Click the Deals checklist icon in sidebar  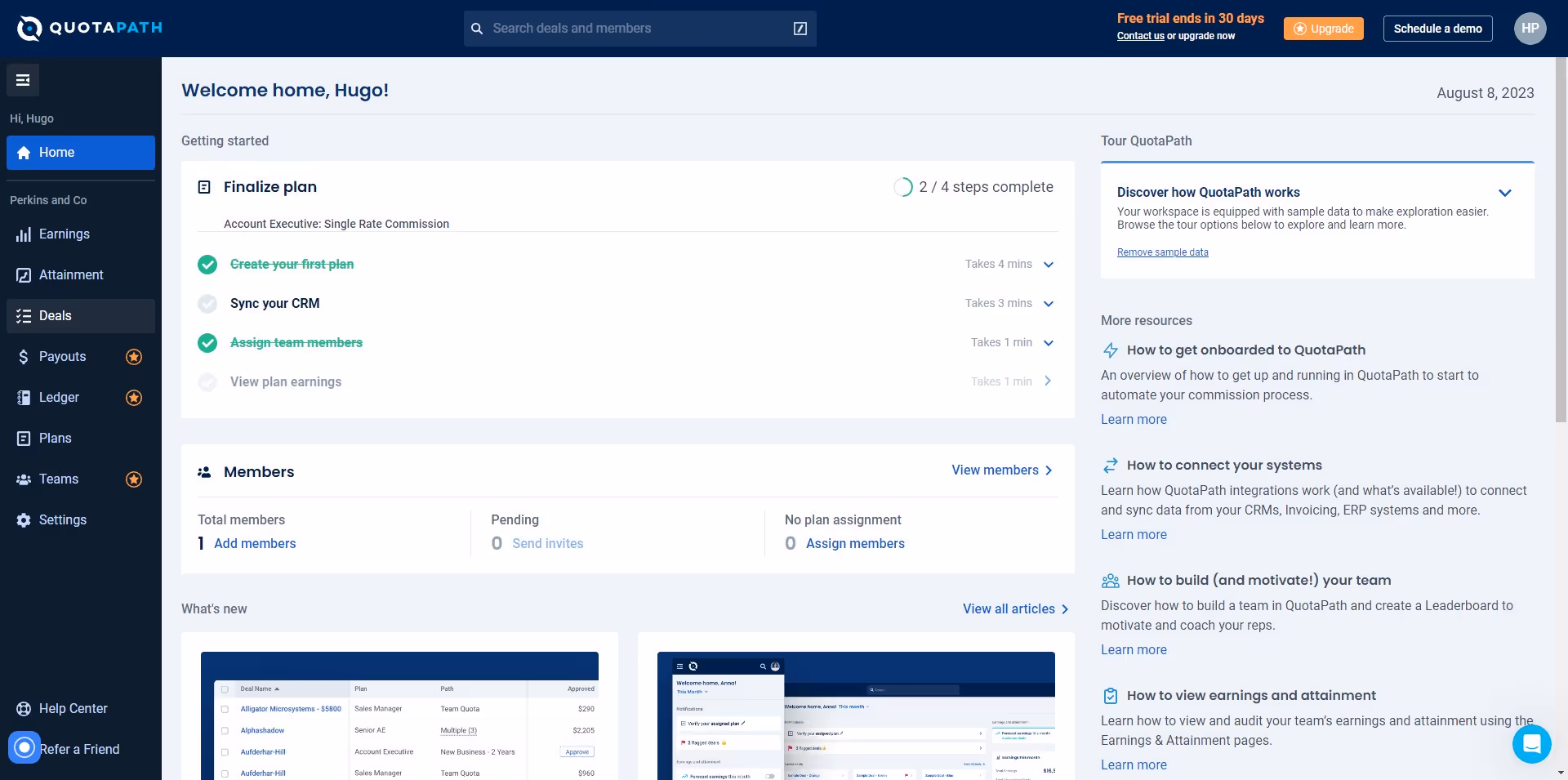pos(24,316)
